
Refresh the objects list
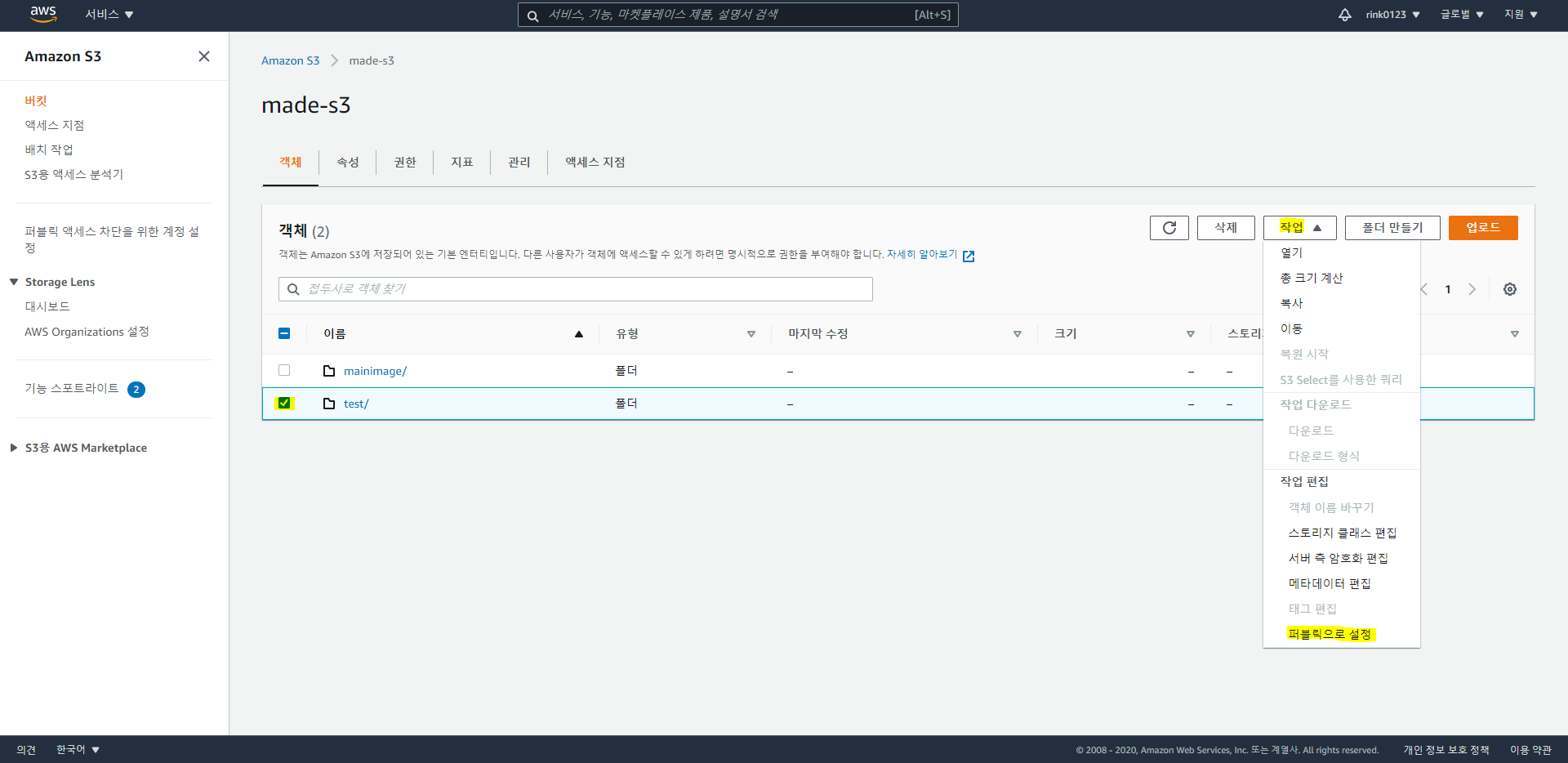1169,228
